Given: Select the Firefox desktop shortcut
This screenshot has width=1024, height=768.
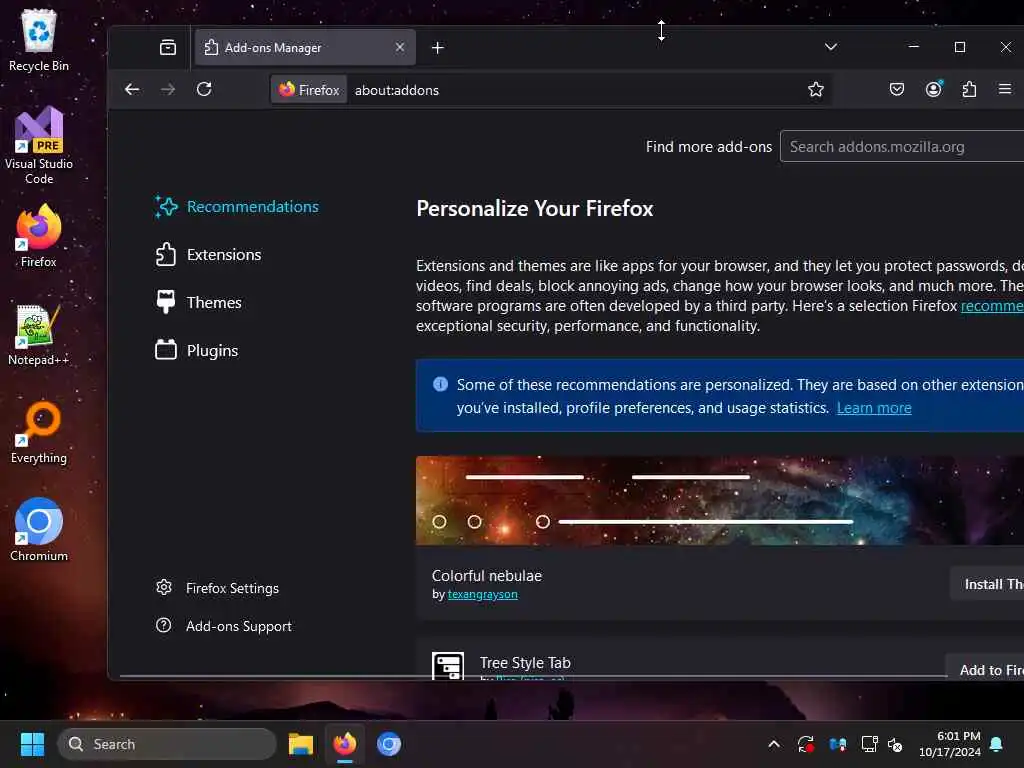Looking at the screenshot, I should pyautogui.click(x=39, y=236).
